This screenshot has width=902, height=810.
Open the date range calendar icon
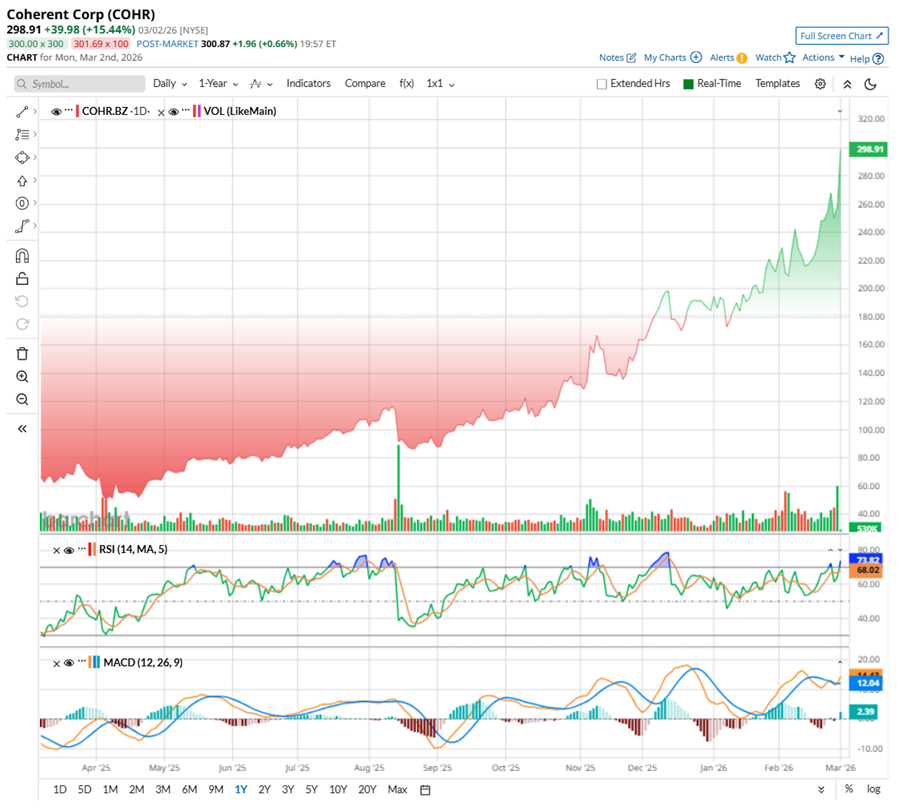pos(425,790)
